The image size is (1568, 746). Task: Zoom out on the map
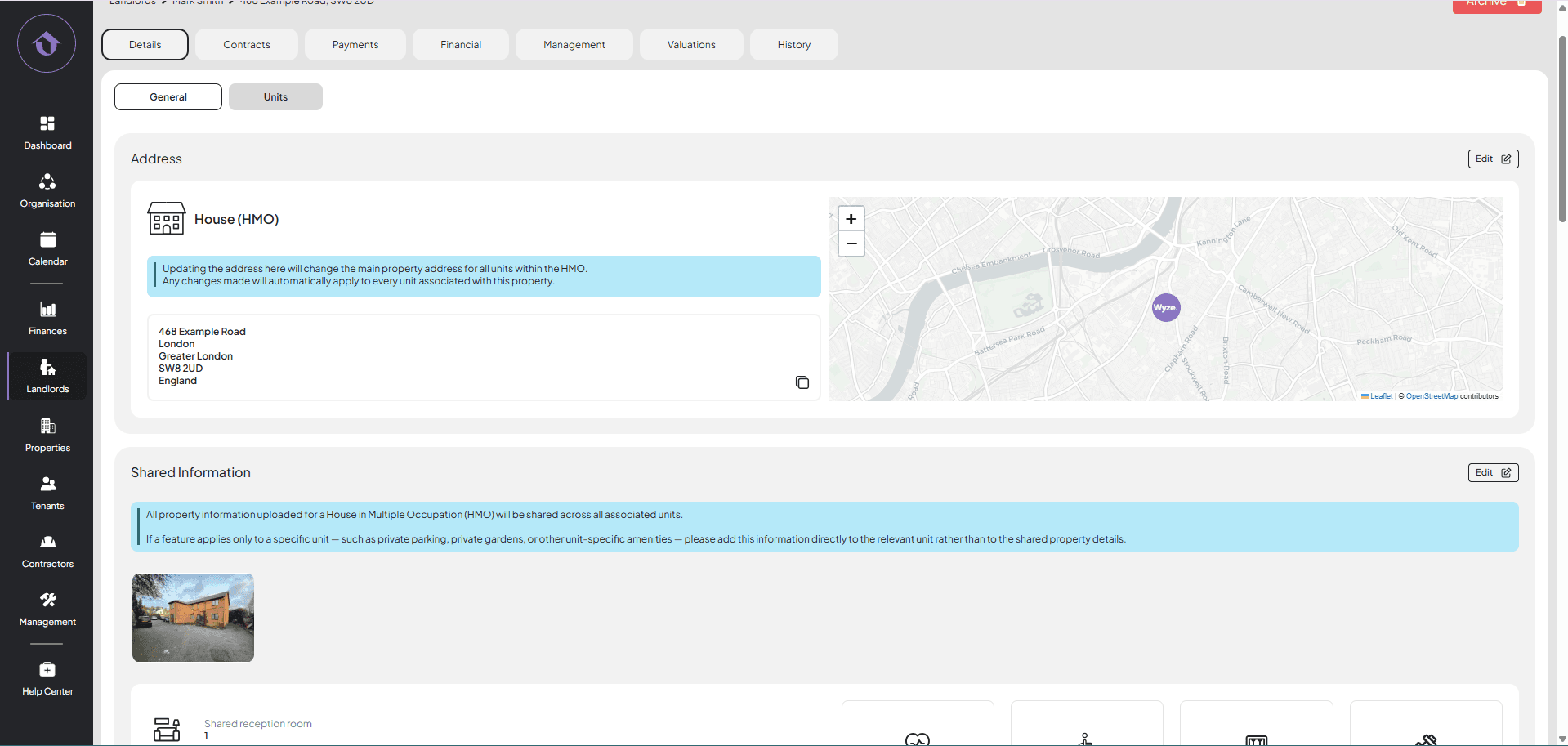(x=851, y=243)
